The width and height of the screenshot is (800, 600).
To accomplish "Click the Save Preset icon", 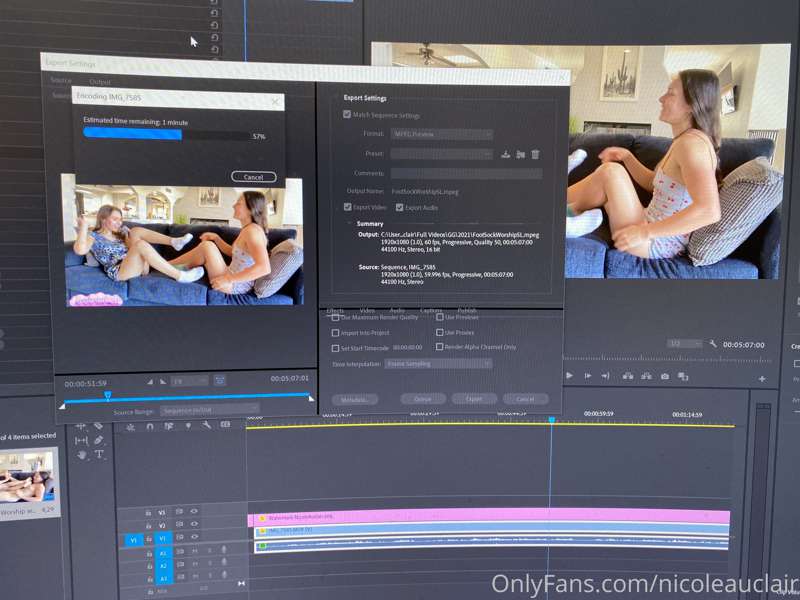I will 506,154.
